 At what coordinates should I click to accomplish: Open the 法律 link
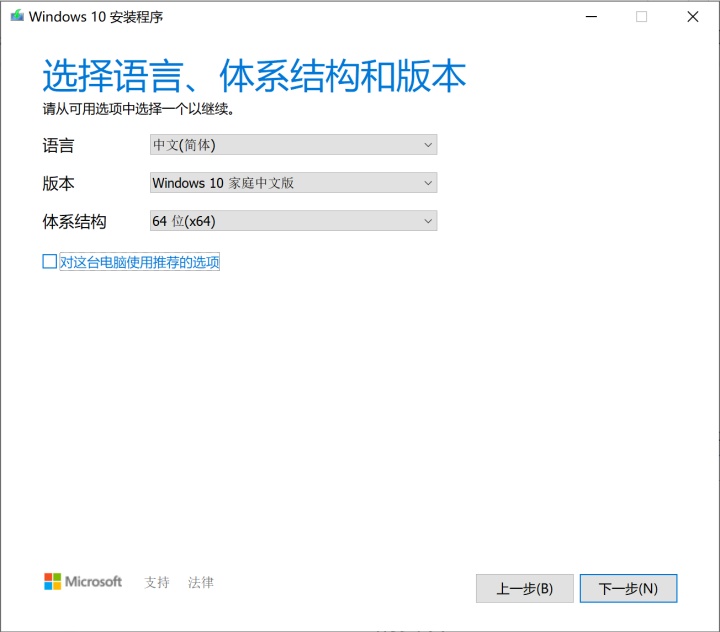(x=201, y=582)
